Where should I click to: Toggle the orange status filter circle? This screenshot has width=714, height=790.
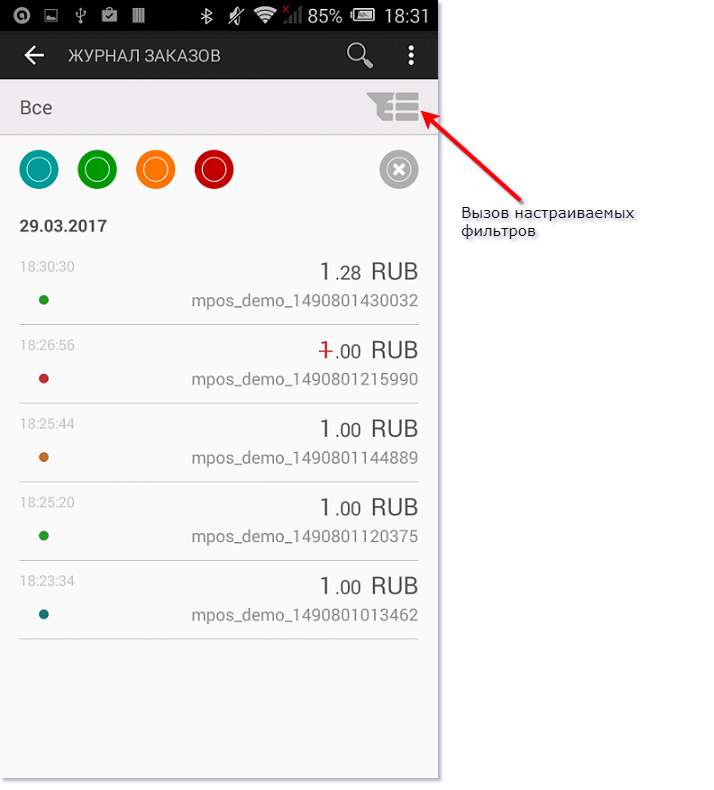[x=156, y=169]
